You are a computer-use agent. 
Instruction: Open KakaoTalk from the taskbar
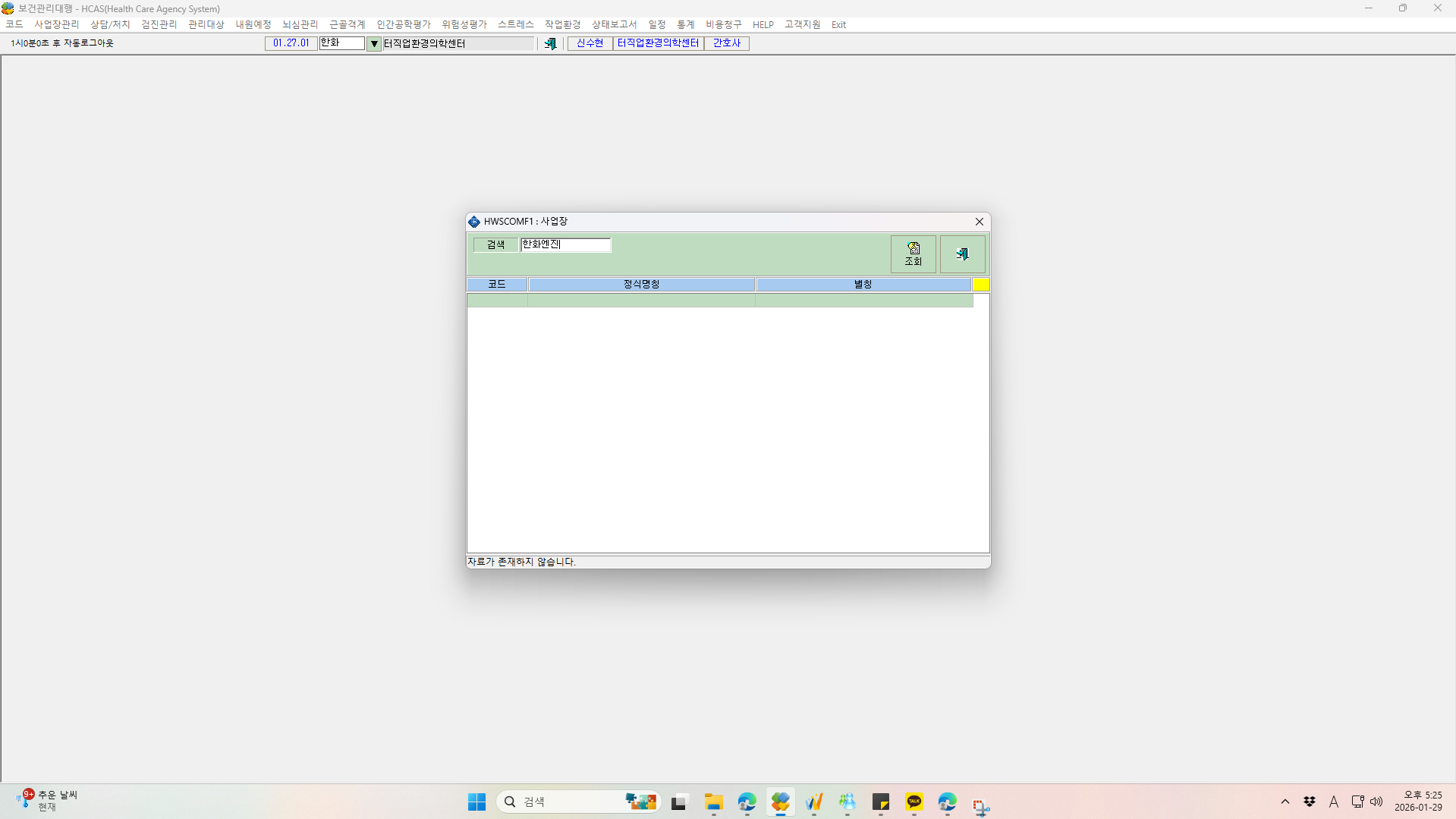click(x=914, y=802)
